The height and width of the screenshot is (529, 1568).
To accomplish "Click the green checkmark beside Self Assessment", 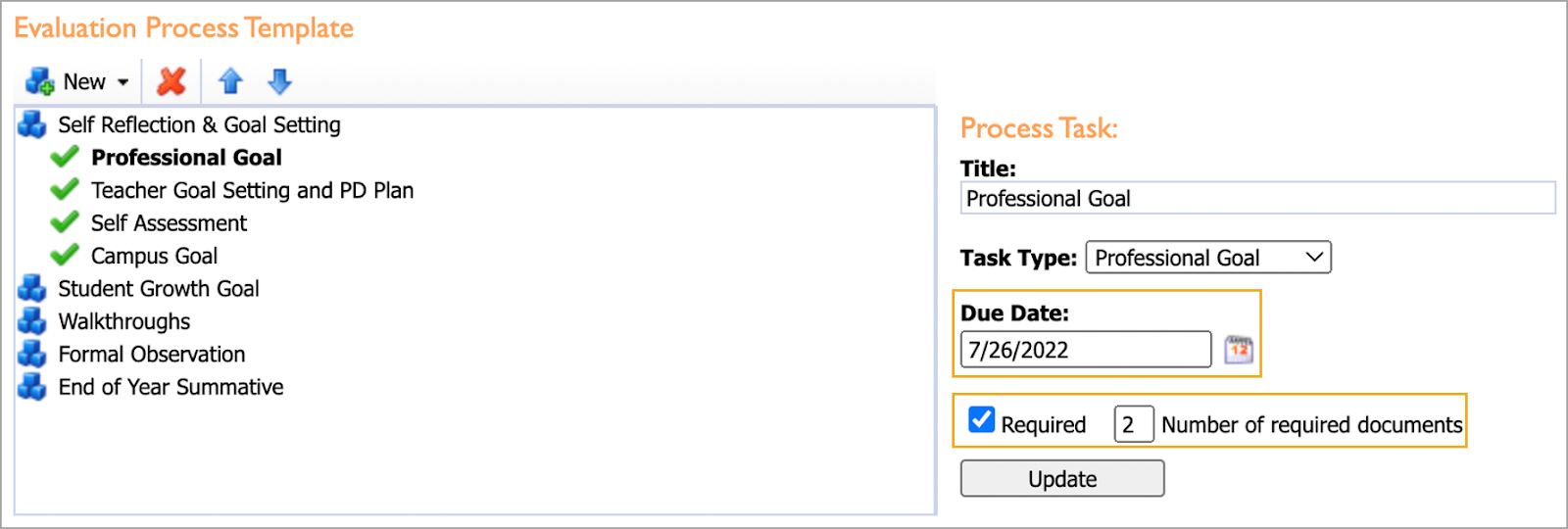I will (65, 222).
